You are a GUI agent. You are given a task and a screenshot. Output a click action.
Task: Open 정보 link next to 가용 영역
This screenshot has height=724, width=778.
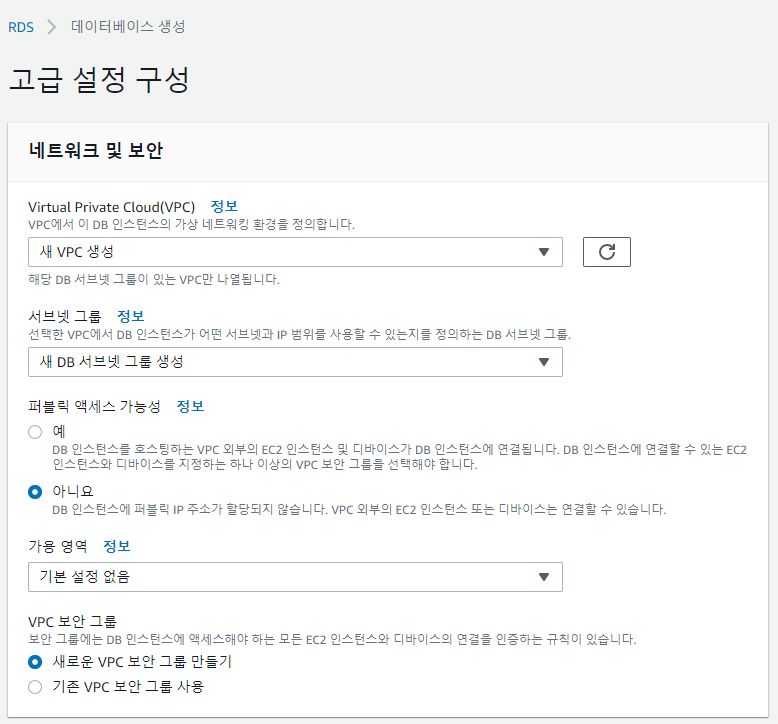pos(117,546)
